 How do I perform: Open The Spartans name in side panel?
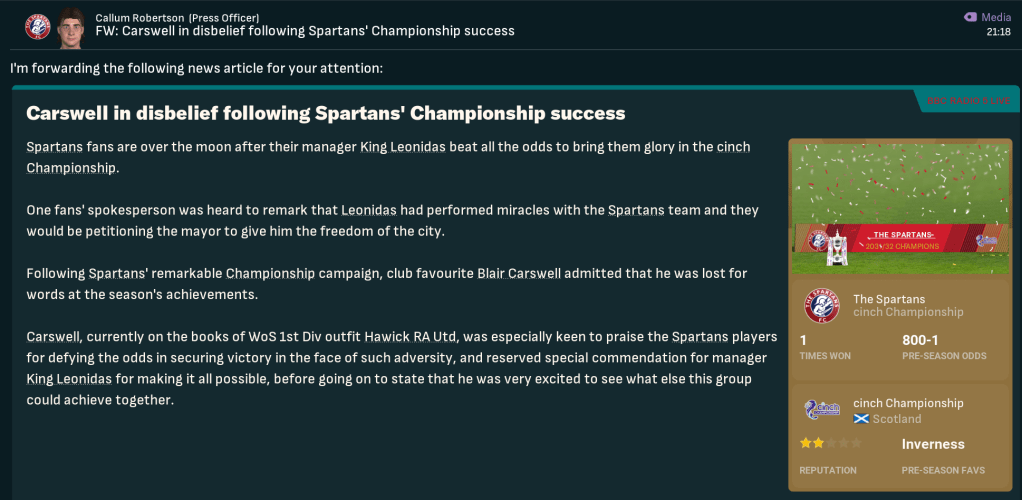889,299
